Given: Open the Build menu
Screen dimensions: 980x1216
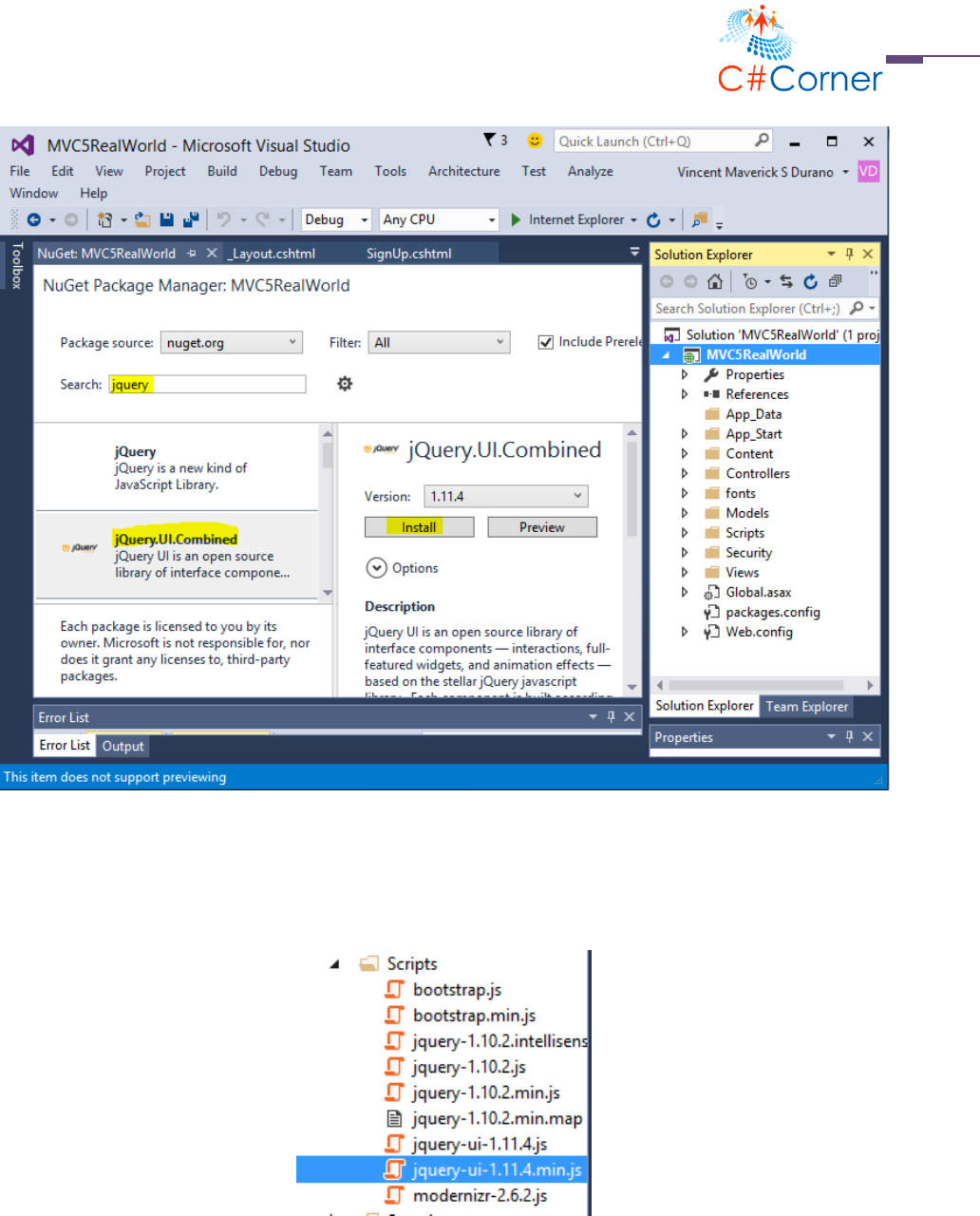Looking at the screenshot, I should tap(222, 171).
